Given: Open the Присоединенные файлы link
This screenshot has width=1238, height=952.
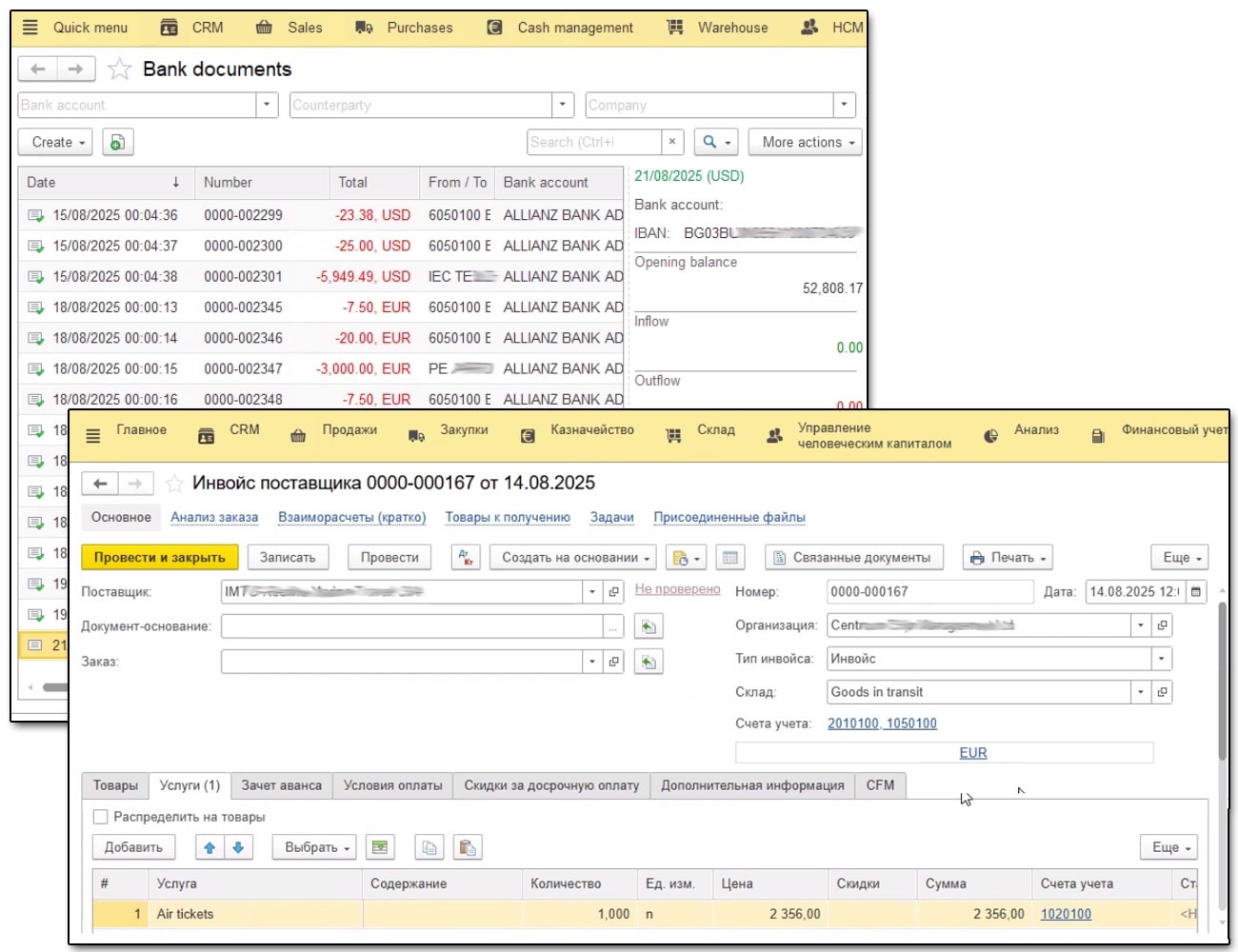Looking at the screenshot, I should [729, 518].
